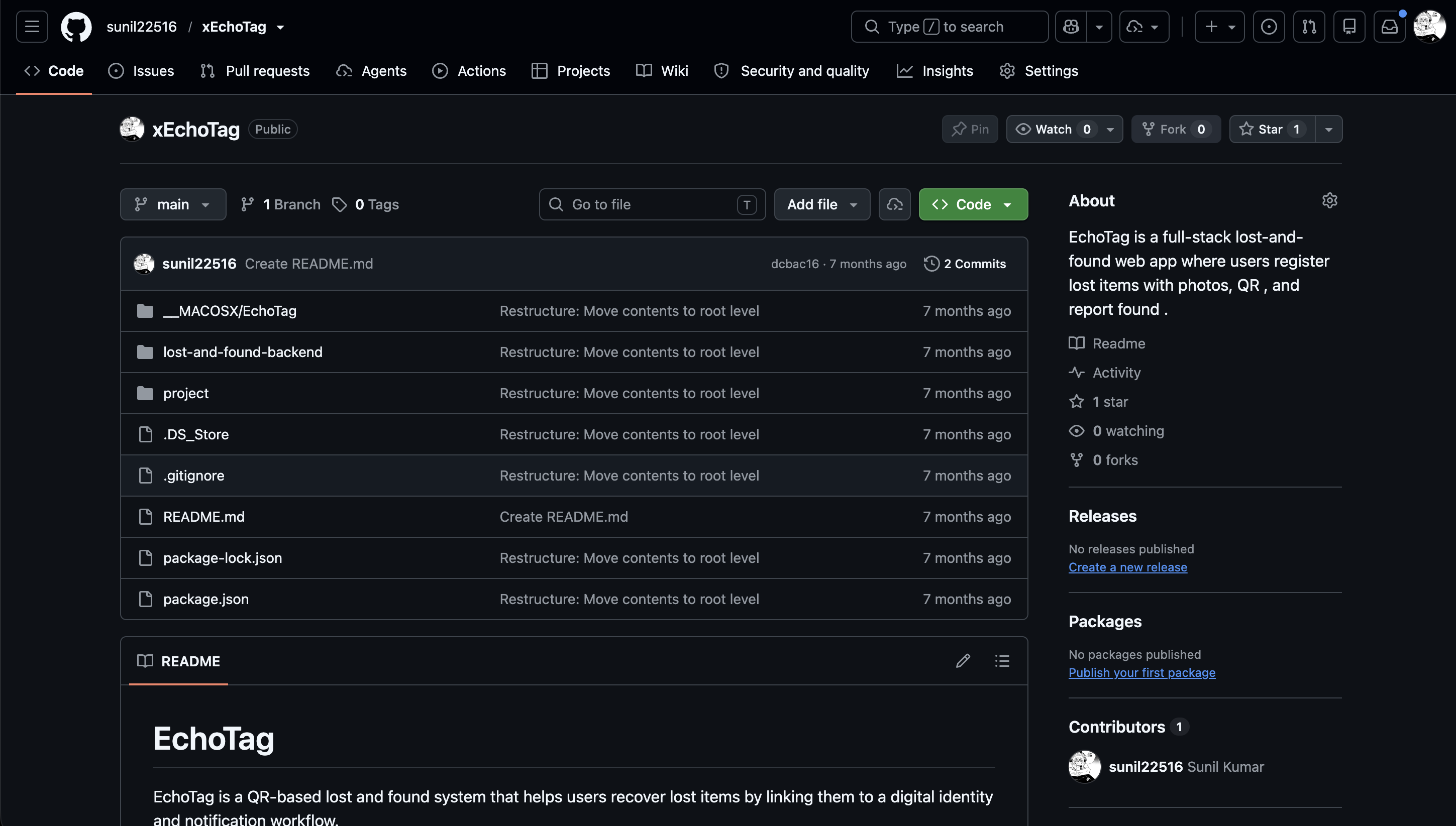Open the Settings tab
Screen dimensions: 1456x826
(x=1039, y=71)
